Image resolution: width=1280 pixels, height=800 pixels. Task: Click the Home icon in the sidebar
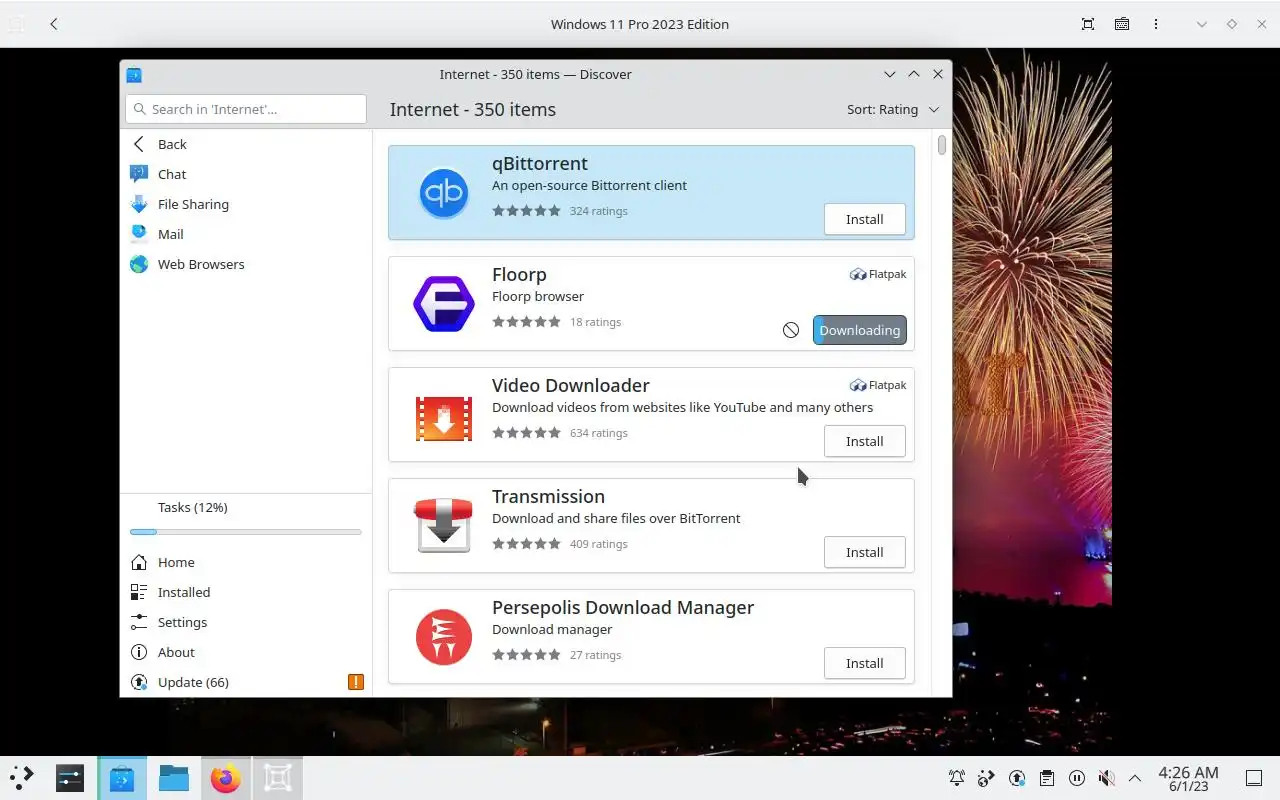(139, 562)
